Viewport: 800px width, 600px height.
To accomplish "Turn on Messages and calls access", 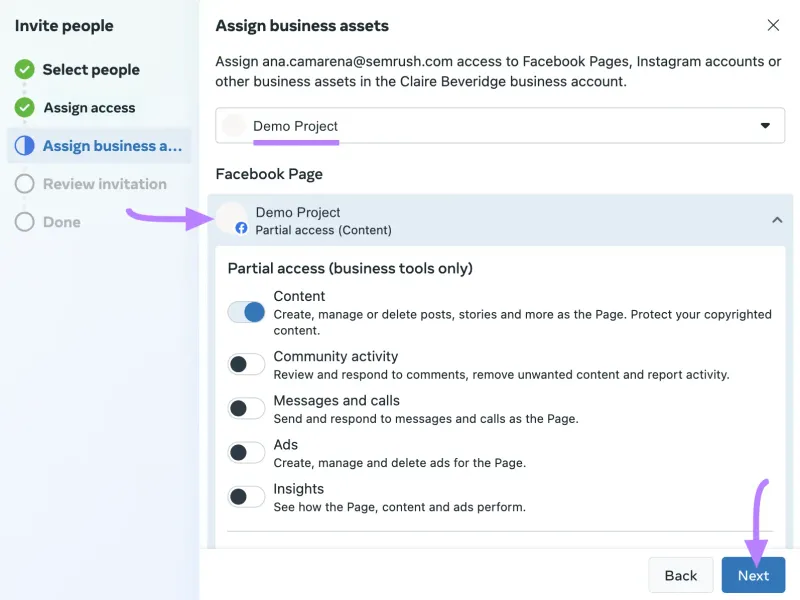I will pyautogui.click(x=246, y=408).
